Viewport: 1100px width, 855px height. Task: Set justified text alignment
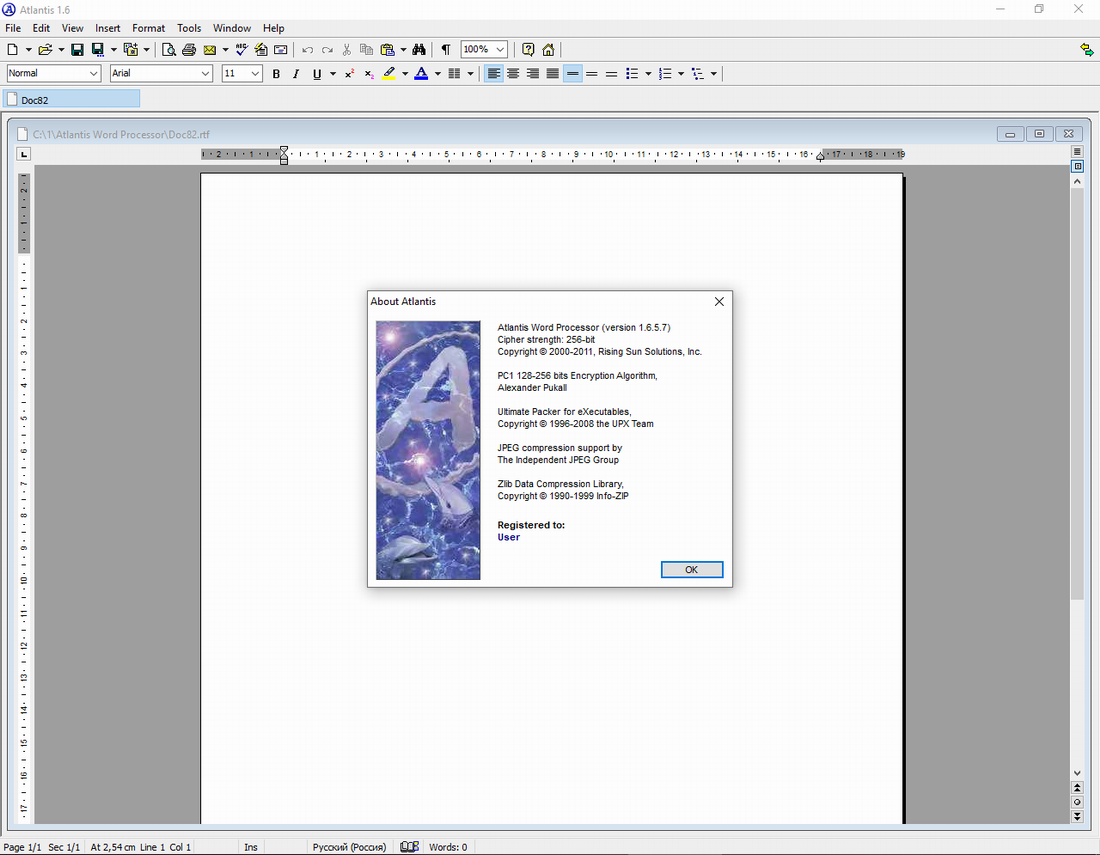(553, 74)
